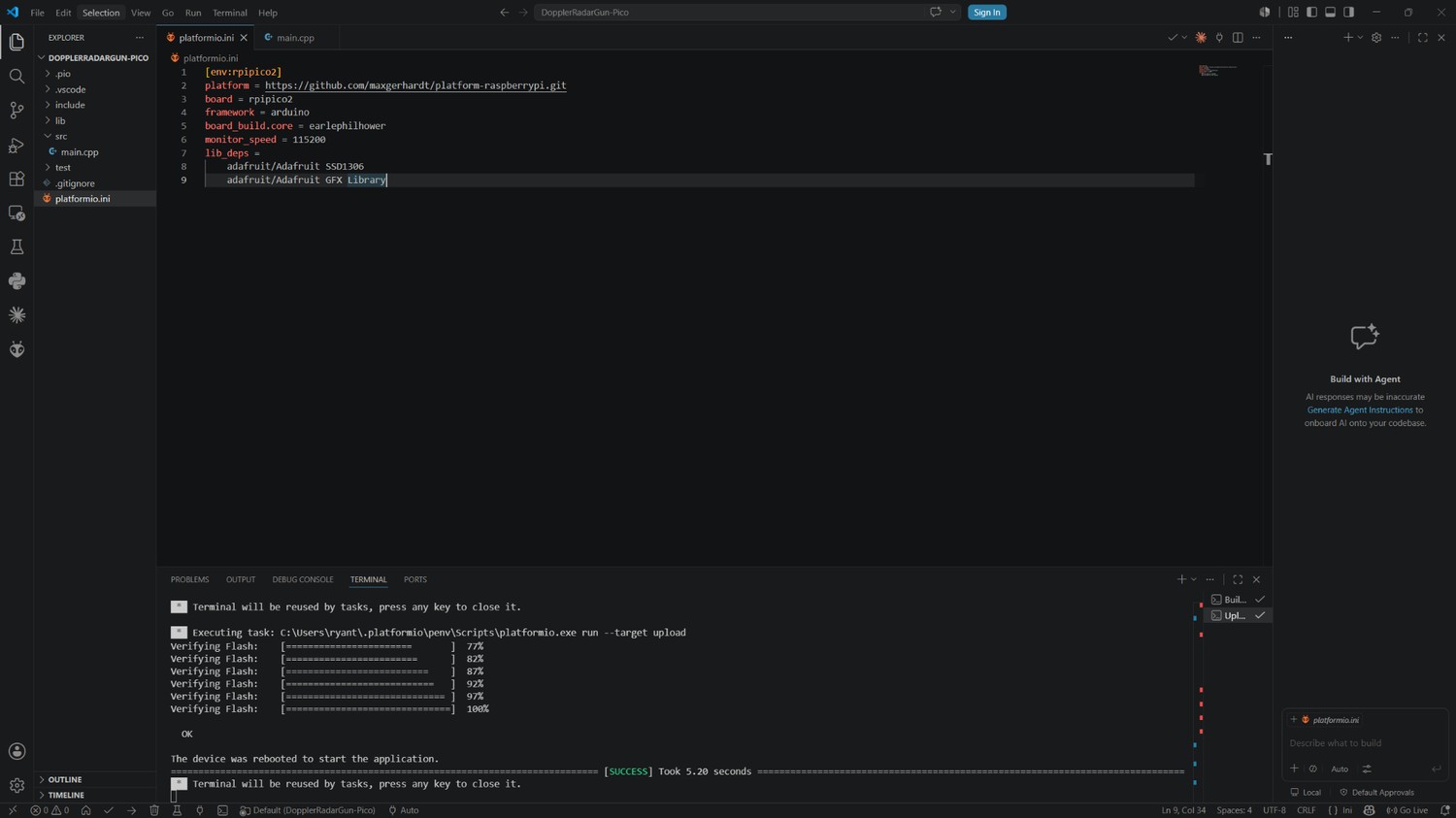This screenshot has width=1456, height=818.
Task: Click the serial monitor plug in editor toolbar
Action: [x=1219, y=38]
